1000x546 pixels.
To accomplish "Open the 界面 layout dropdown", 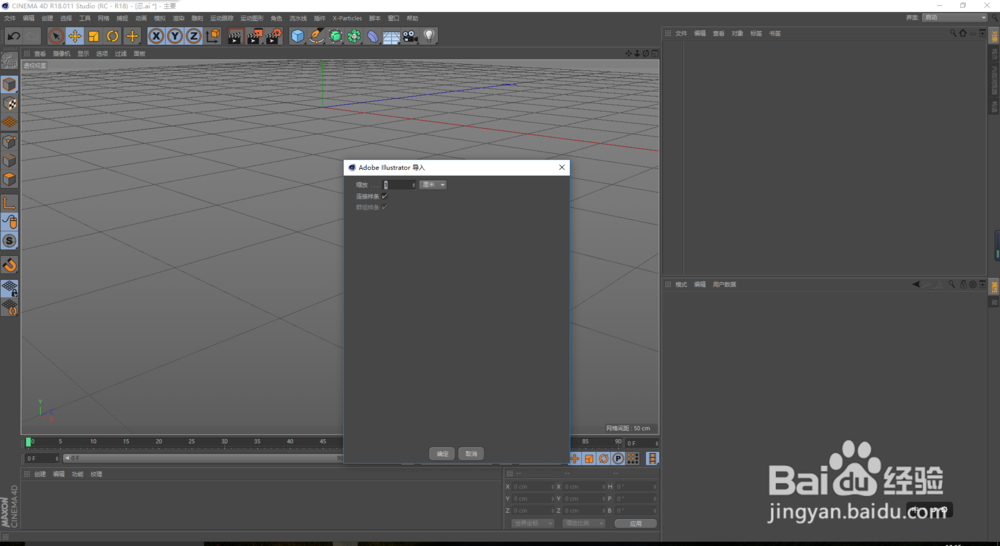I will [955, 18].
